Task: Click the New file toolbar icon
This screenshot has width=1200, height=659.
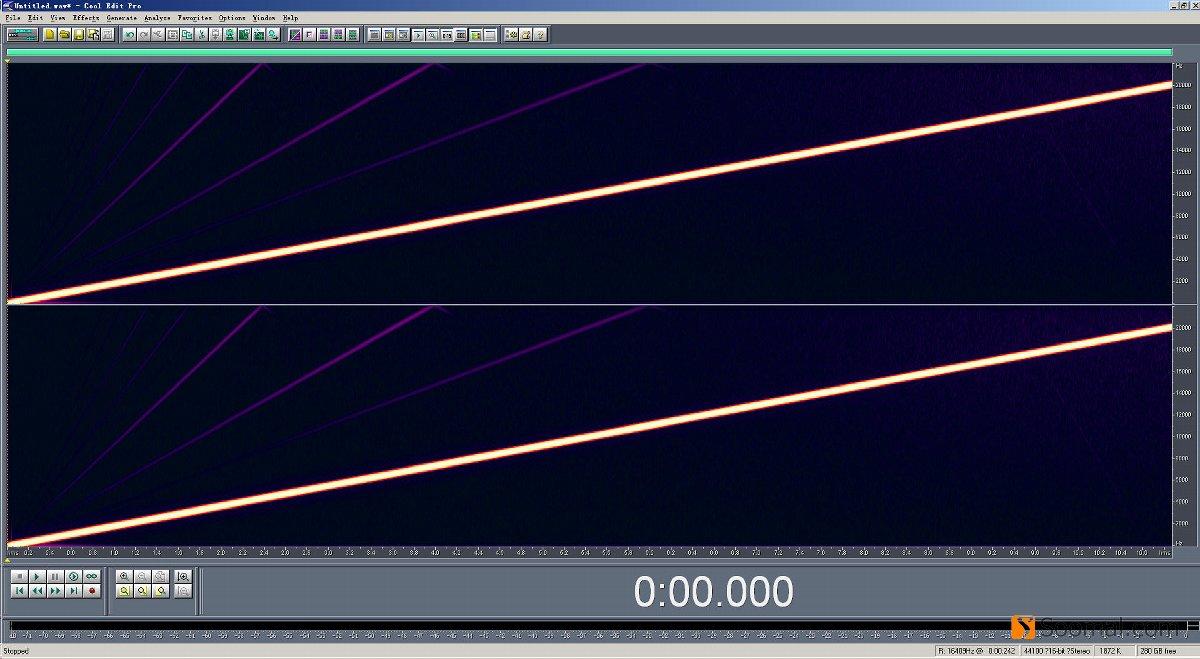Action: [49, 34]
